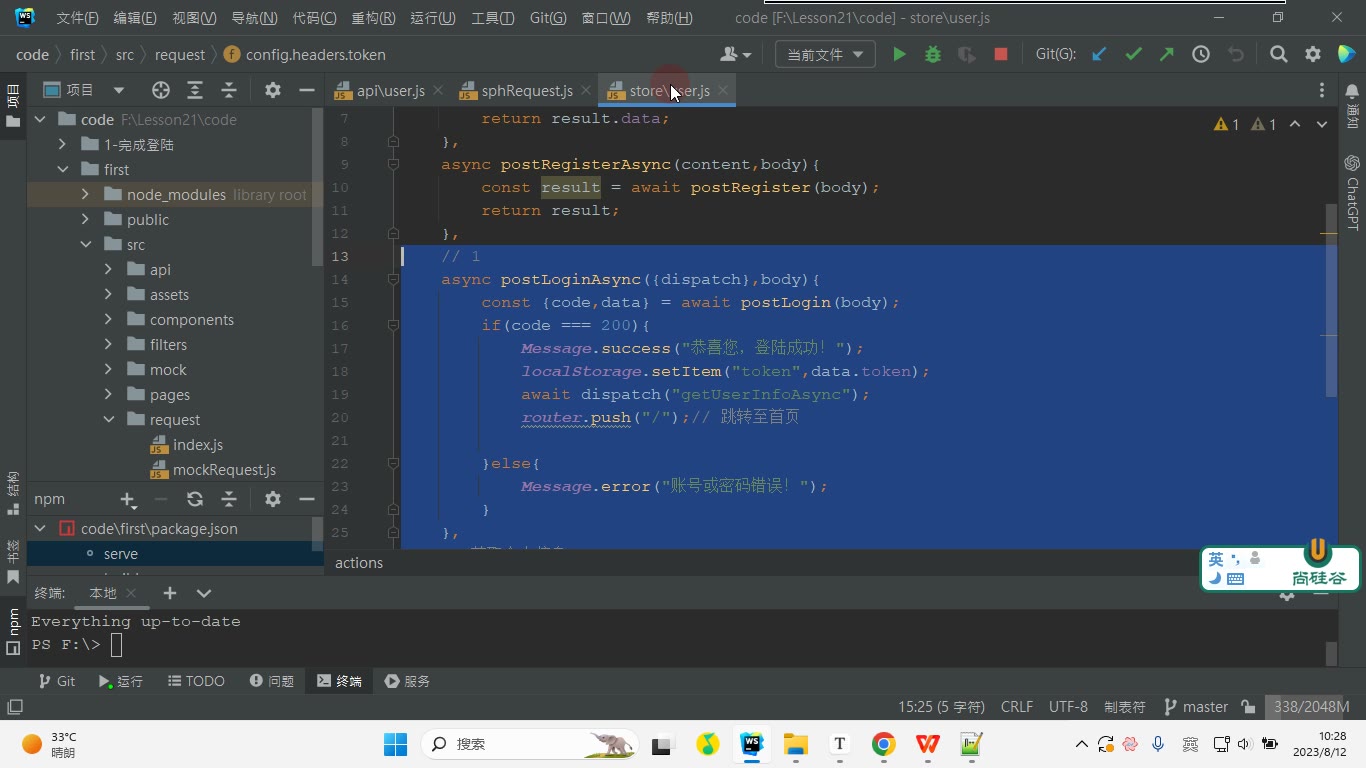Start debugging with the bug icon
Screen dimensions: 1366x768
pos(933,55)
